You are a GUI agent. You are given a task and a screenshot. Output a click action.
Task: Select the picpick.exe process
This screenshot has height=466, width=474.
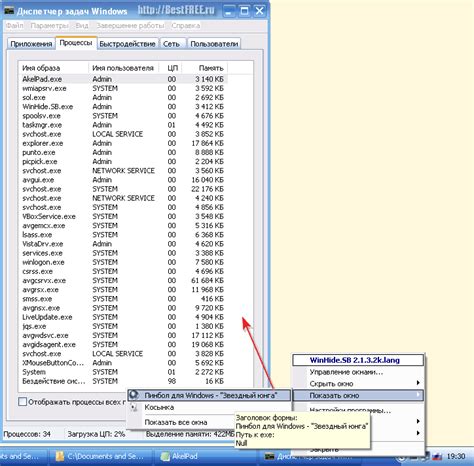[x=123, y=161]
